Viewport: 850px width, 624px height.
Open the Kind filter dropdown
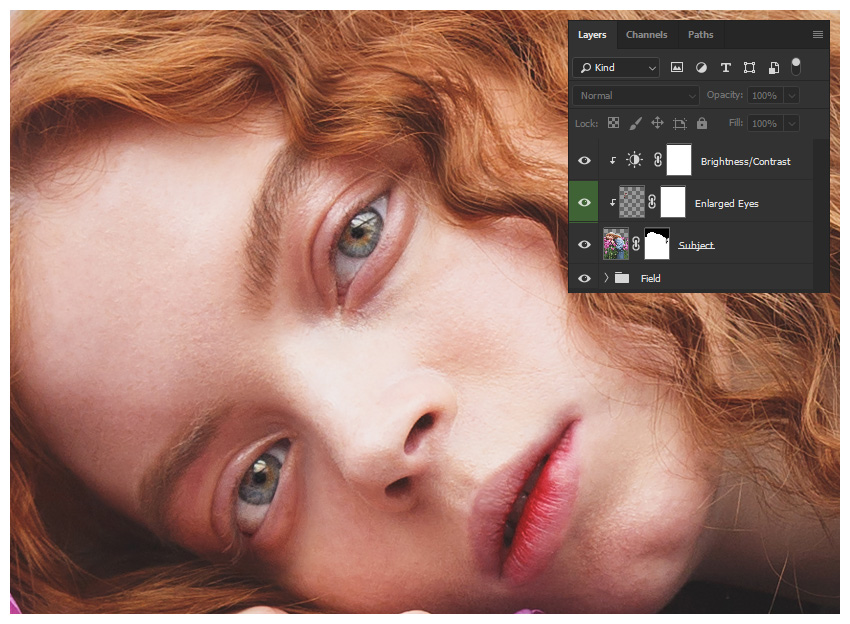coord(616,68)
